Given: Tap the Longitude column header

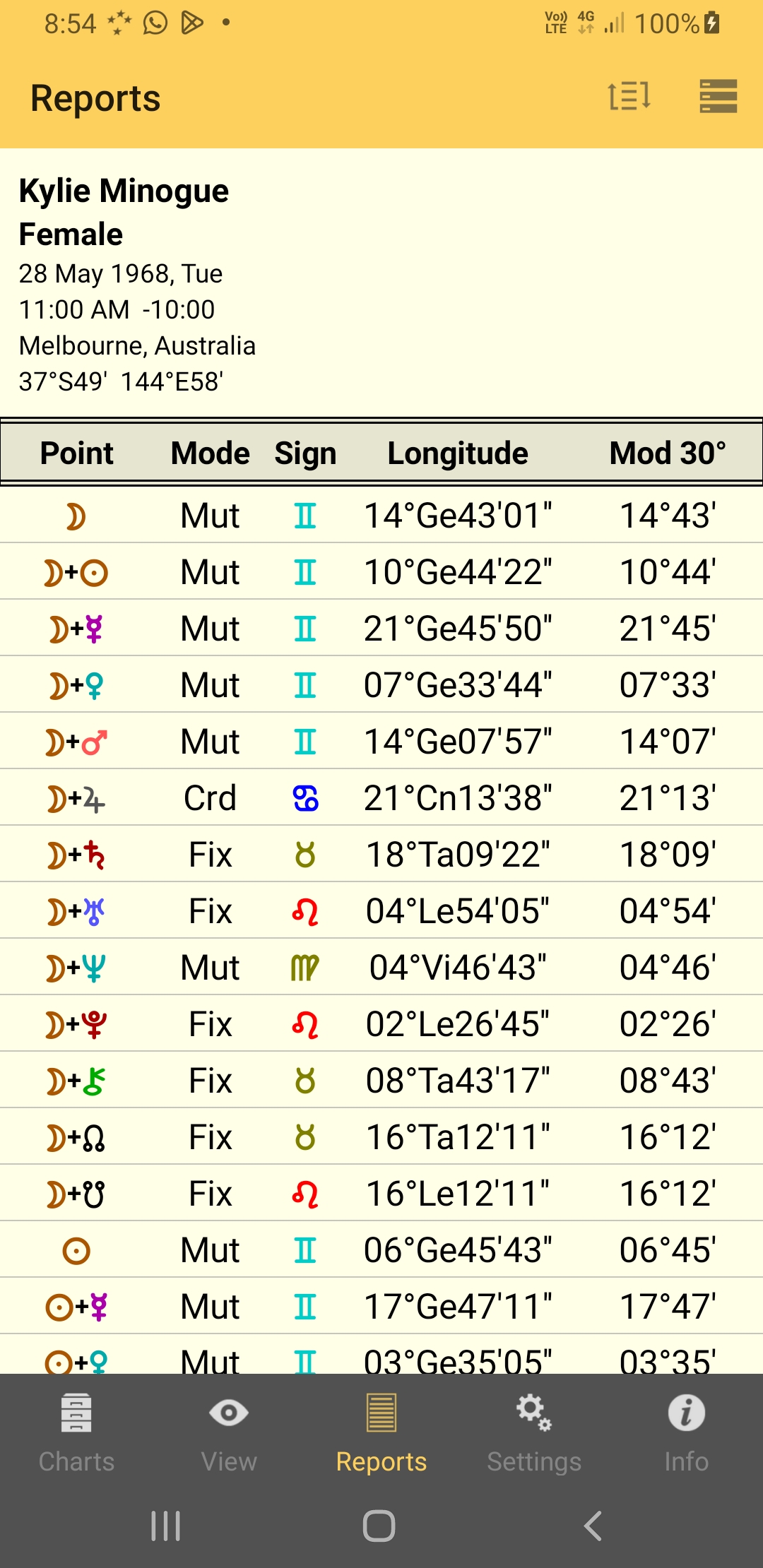Looking at the screenshot, I should (x=458, y=454).
